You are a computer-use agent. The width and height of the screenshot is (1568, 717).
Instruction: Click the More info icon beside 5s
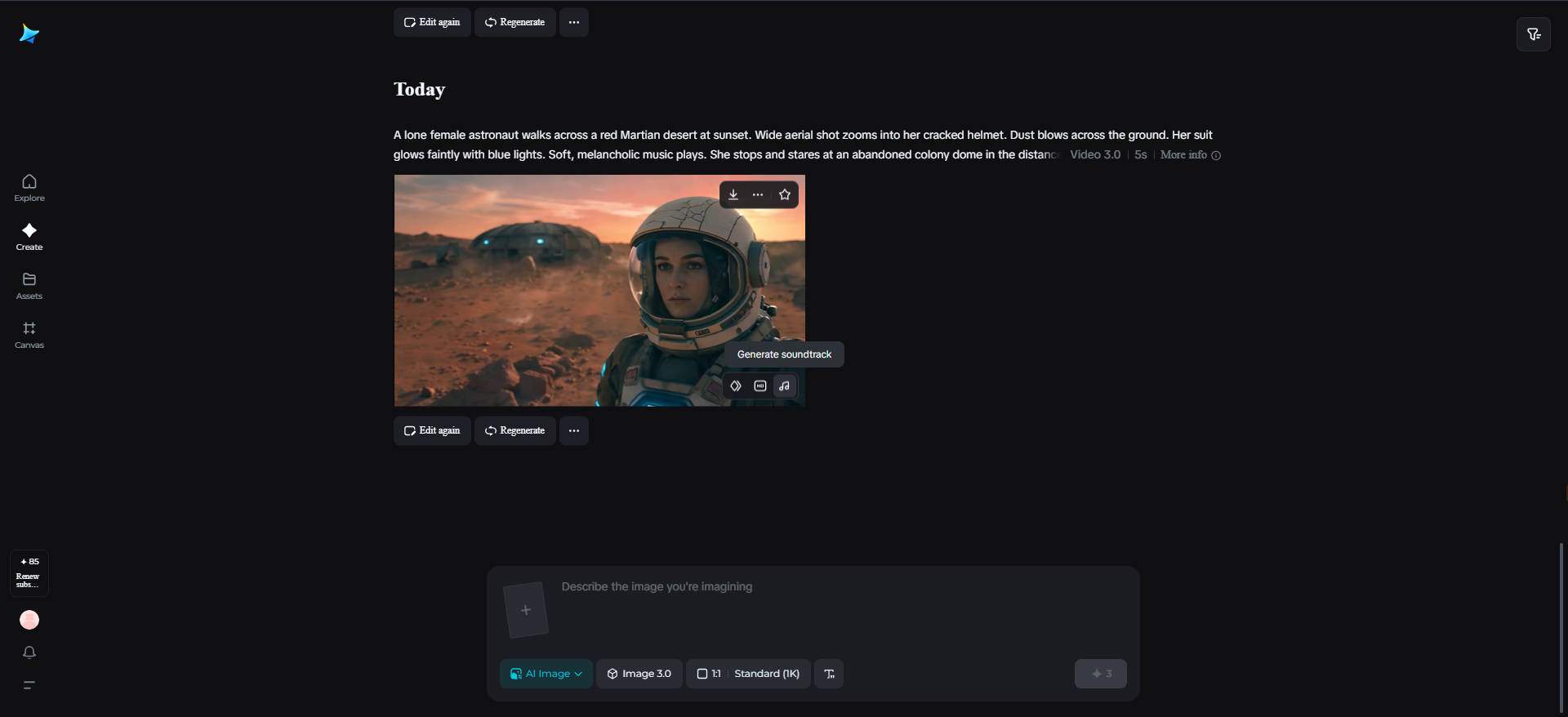coord(1216,155)
